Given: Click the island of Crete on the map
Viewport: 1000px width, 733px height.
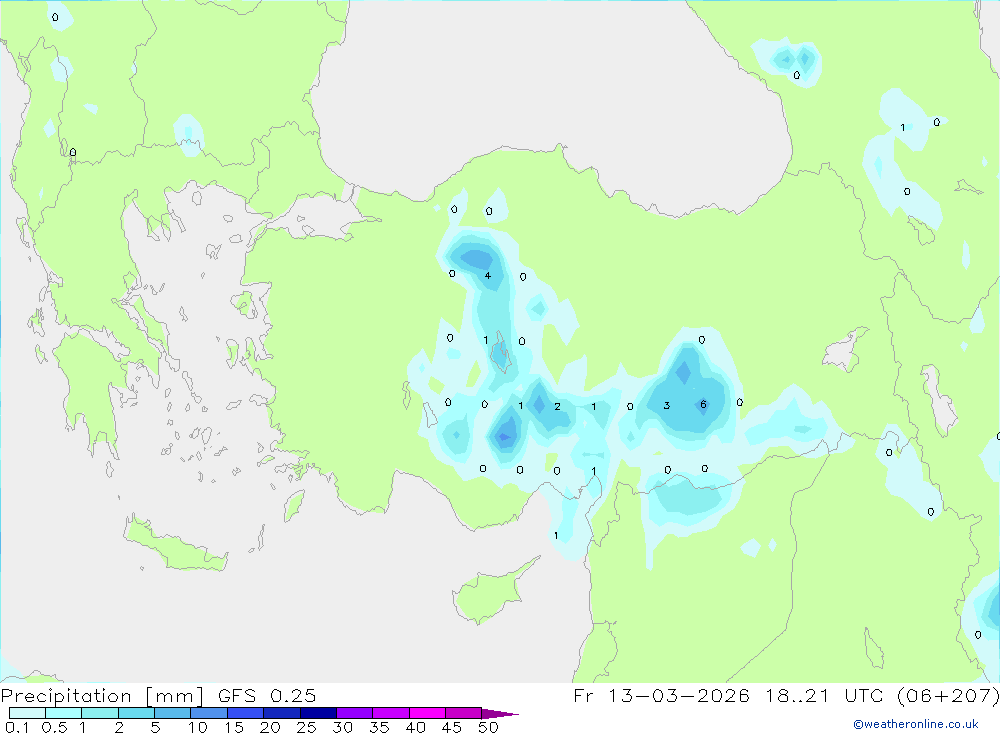Looking at the screenshot, I should (175, 545).
